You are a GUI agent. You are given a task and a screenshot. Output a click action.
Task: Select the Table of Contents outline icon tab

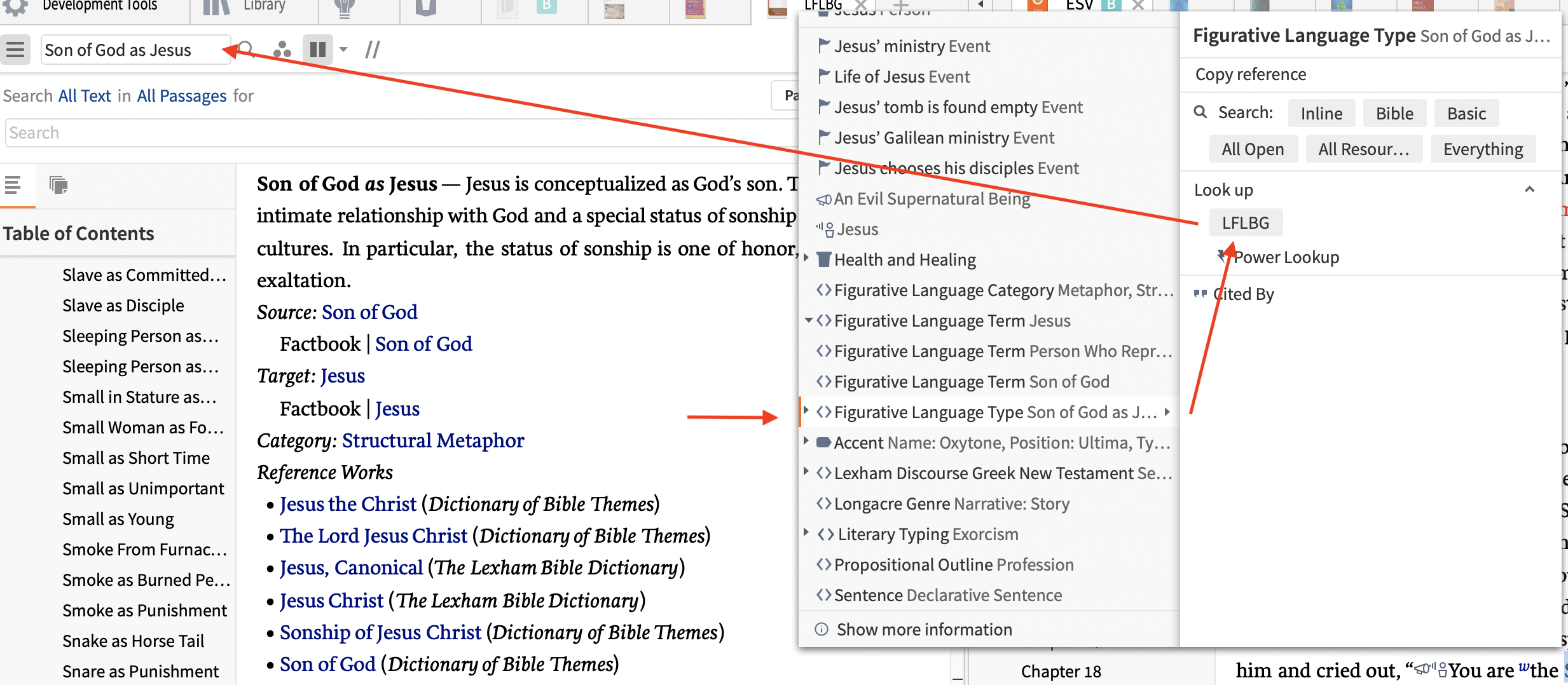click(x=13, y=186)
